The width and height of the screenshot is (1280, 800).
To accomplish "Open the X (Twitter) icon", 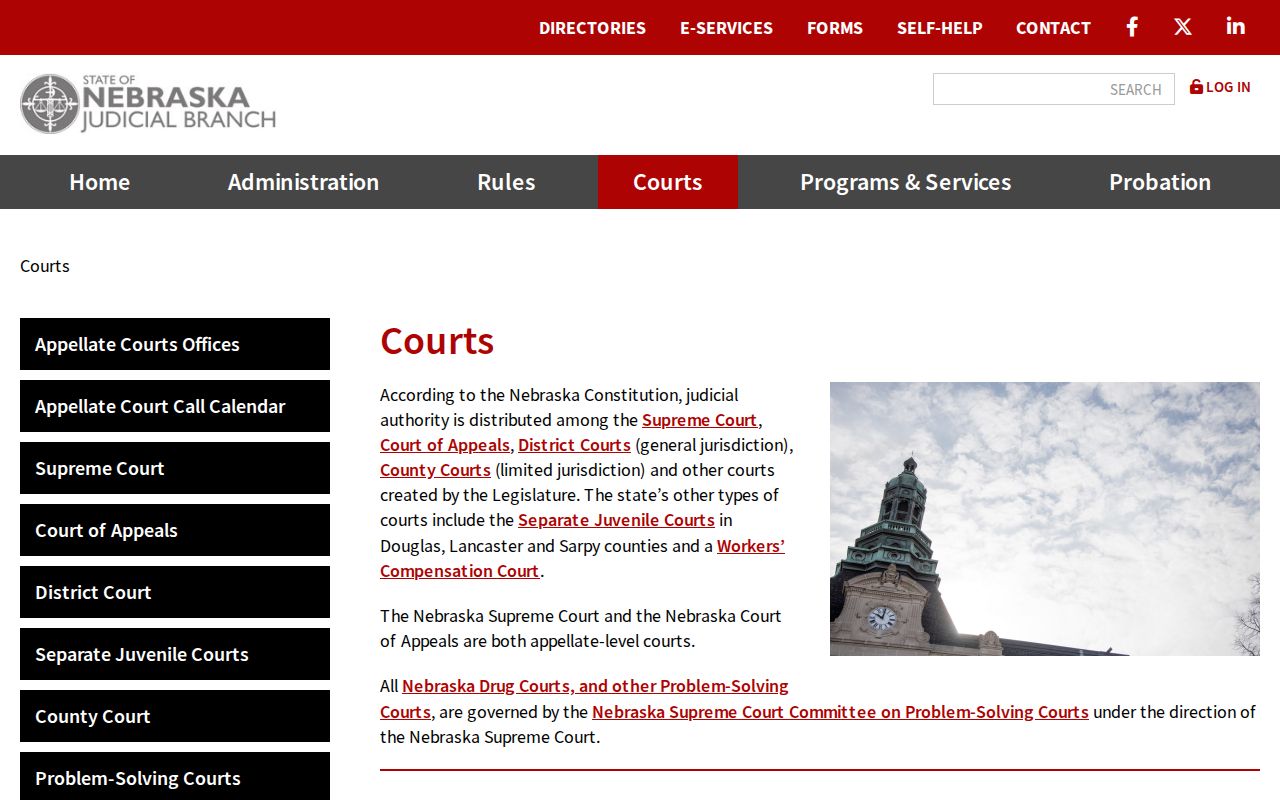I will (x=1183, y=27).
